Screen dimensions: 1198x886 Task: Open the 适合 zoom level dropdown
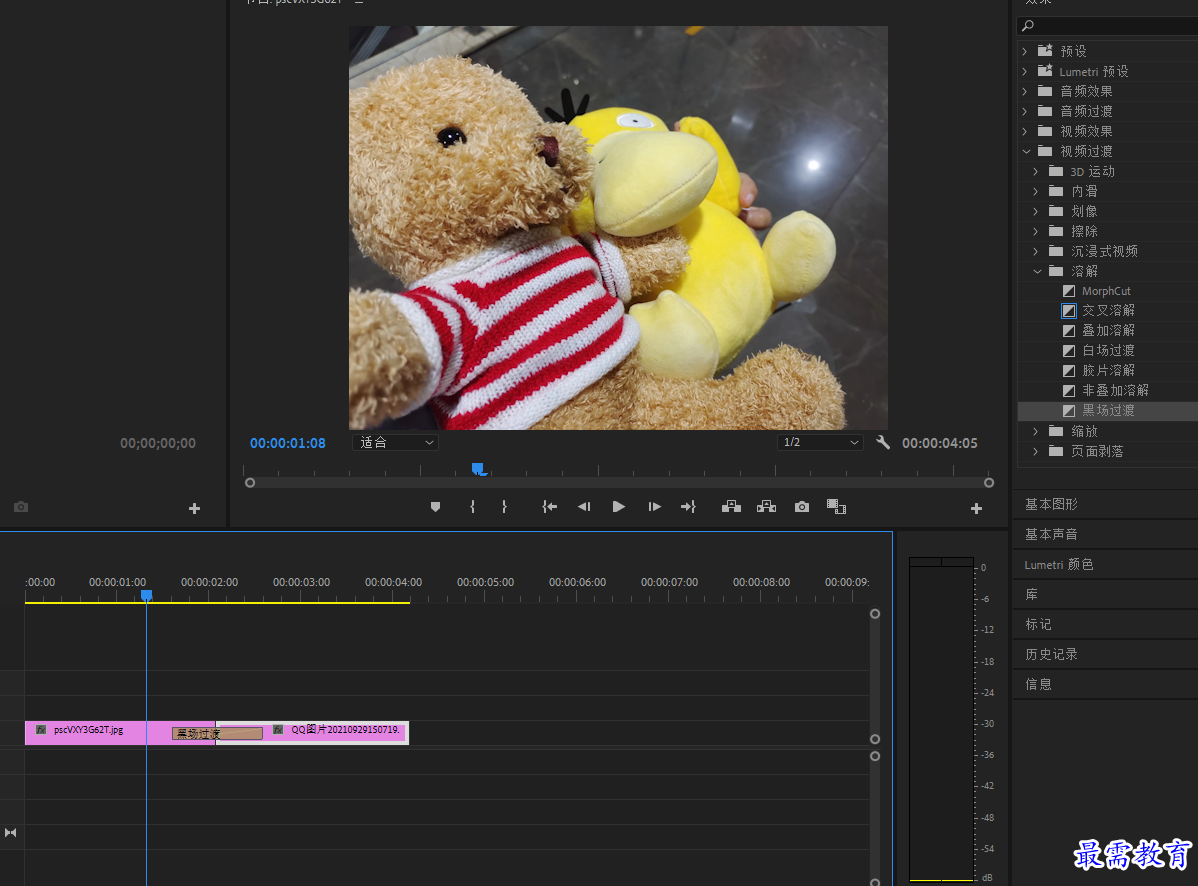pos(395,442)
